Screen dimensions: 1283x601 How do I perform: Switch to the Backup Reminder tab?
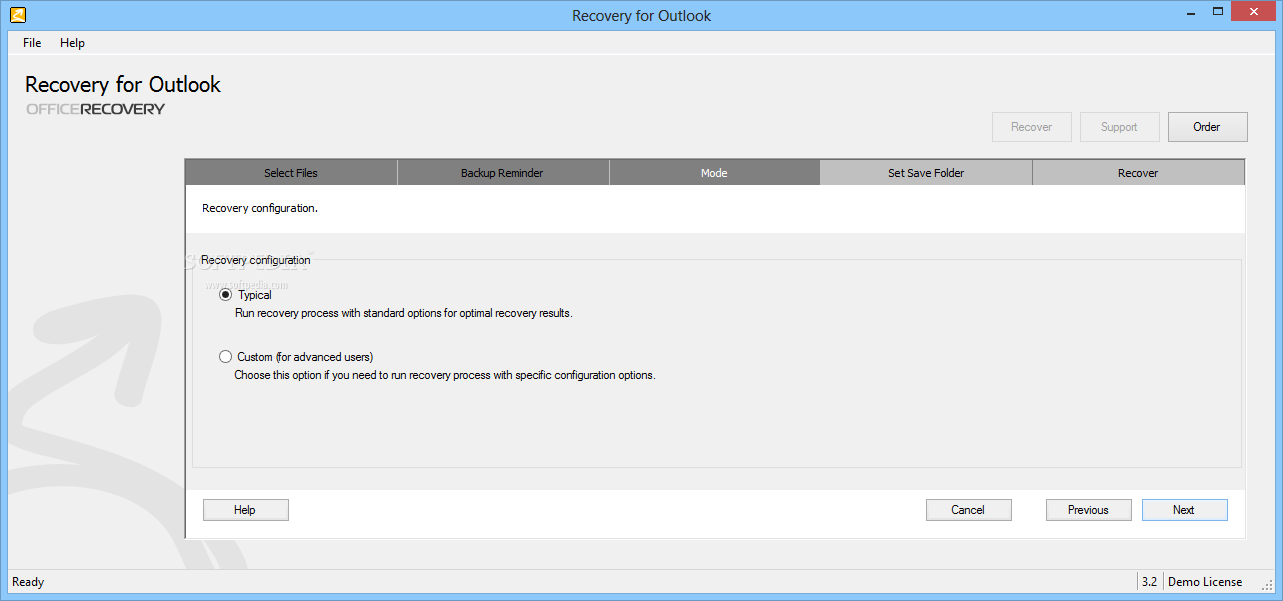(502, 173)
